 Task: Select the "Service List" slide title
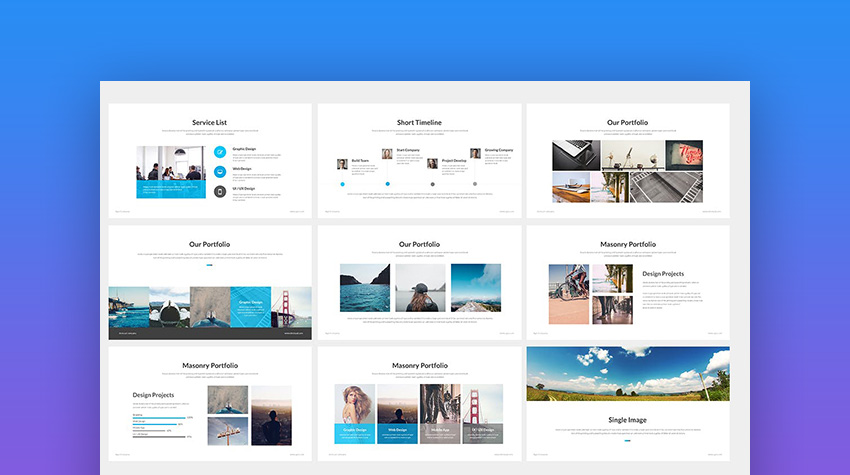(x=209, y=123)
